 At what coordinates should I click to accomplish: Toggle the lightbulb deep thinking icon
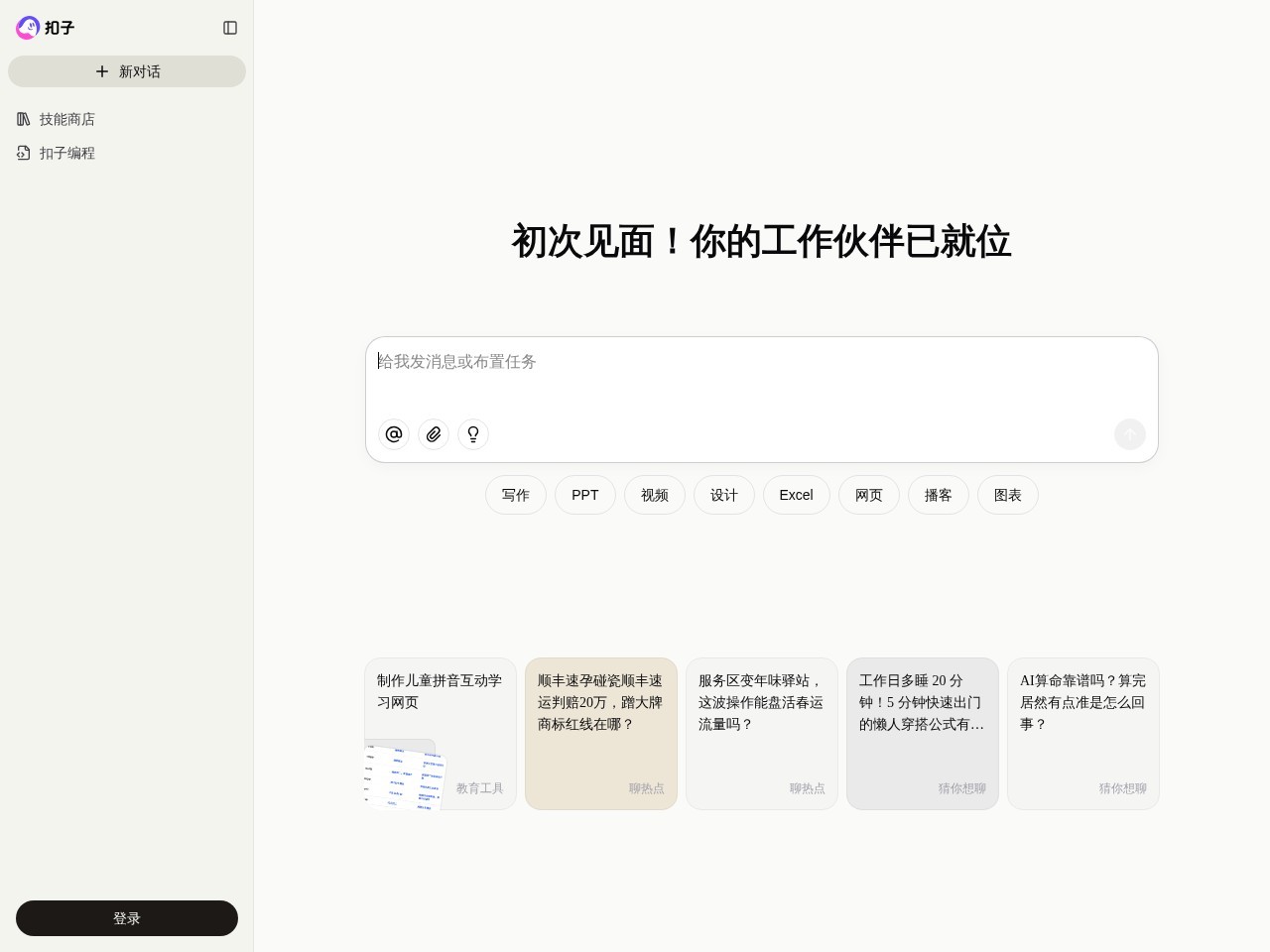pyautogui.click(x=473, y=434)
